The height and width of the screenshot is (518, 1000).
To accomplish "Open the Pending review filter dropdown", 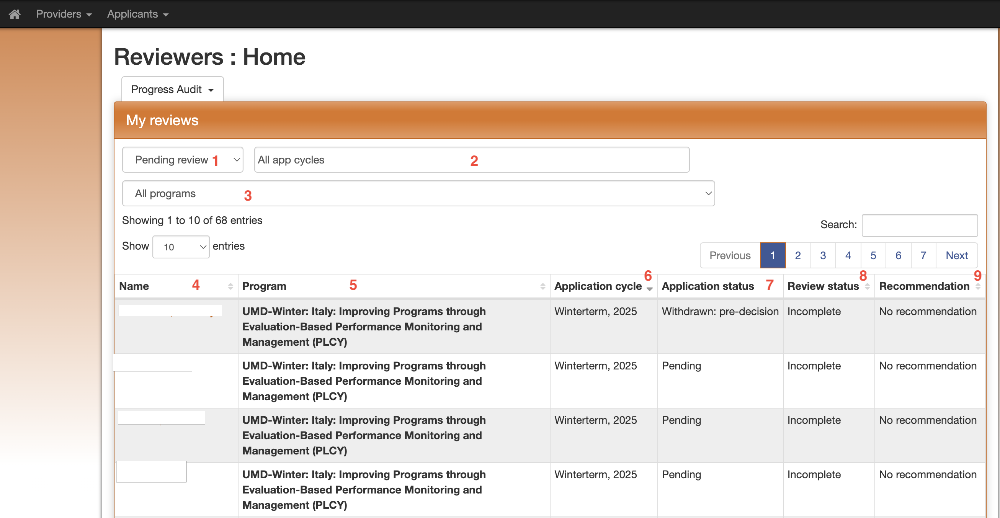I will (183, 160).
